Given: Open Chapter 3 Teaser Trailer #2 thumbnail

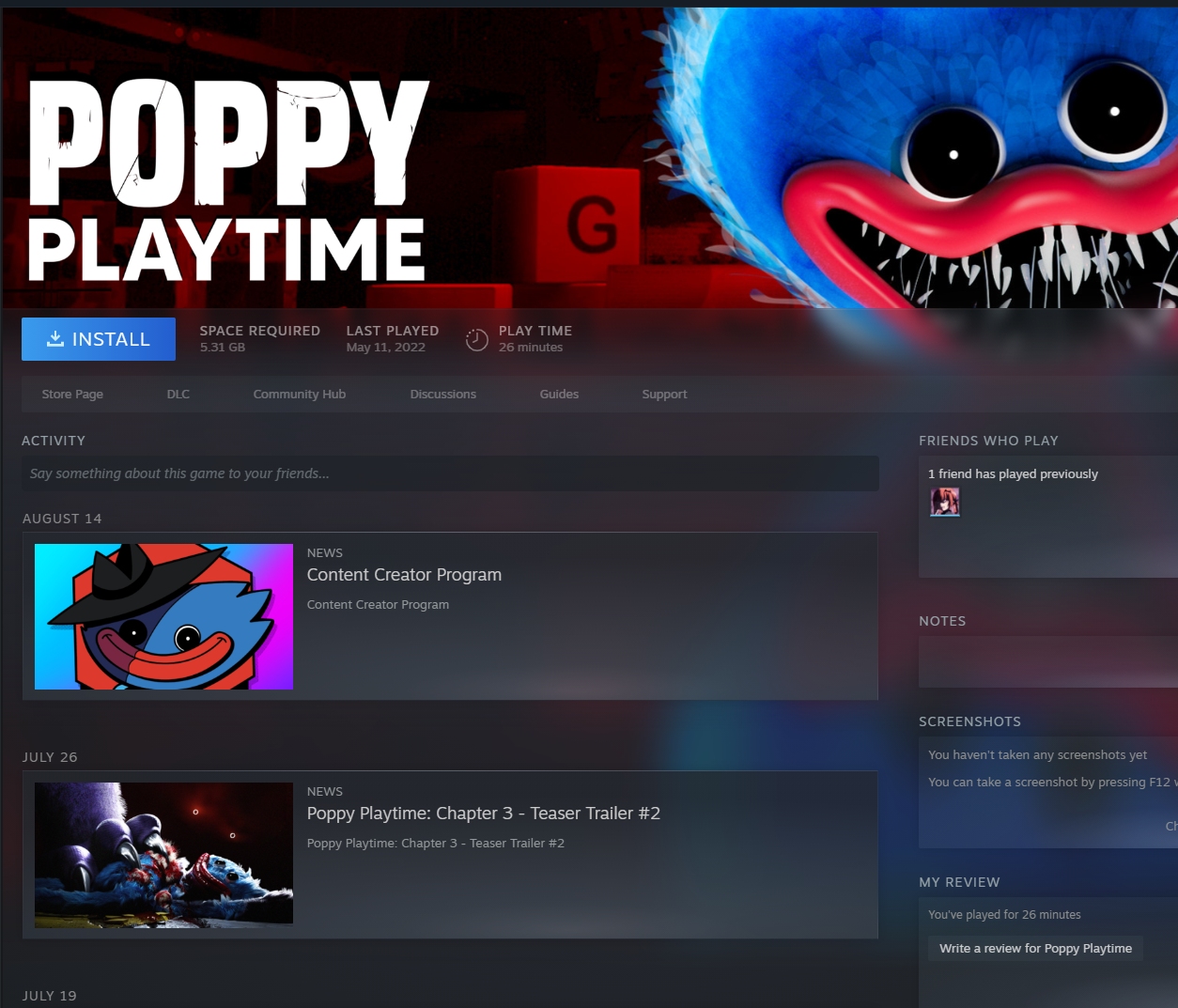Looking at the screenshot, I should click(x=163, y=855).
